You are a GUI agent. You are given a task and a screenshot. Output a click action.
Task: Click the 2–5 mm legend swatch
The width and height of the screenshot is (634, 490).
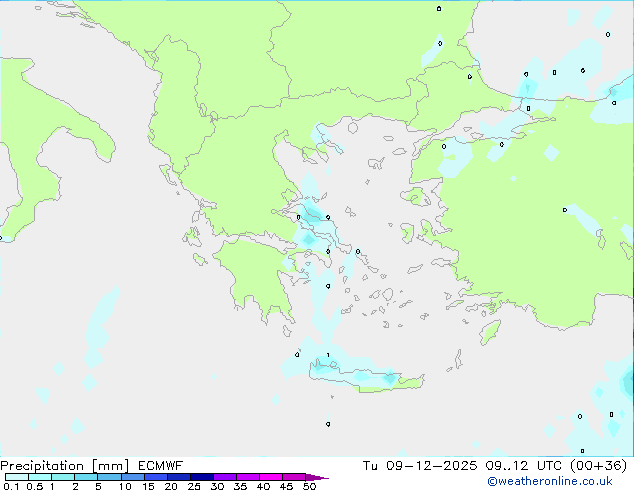[x=86, y=477]
